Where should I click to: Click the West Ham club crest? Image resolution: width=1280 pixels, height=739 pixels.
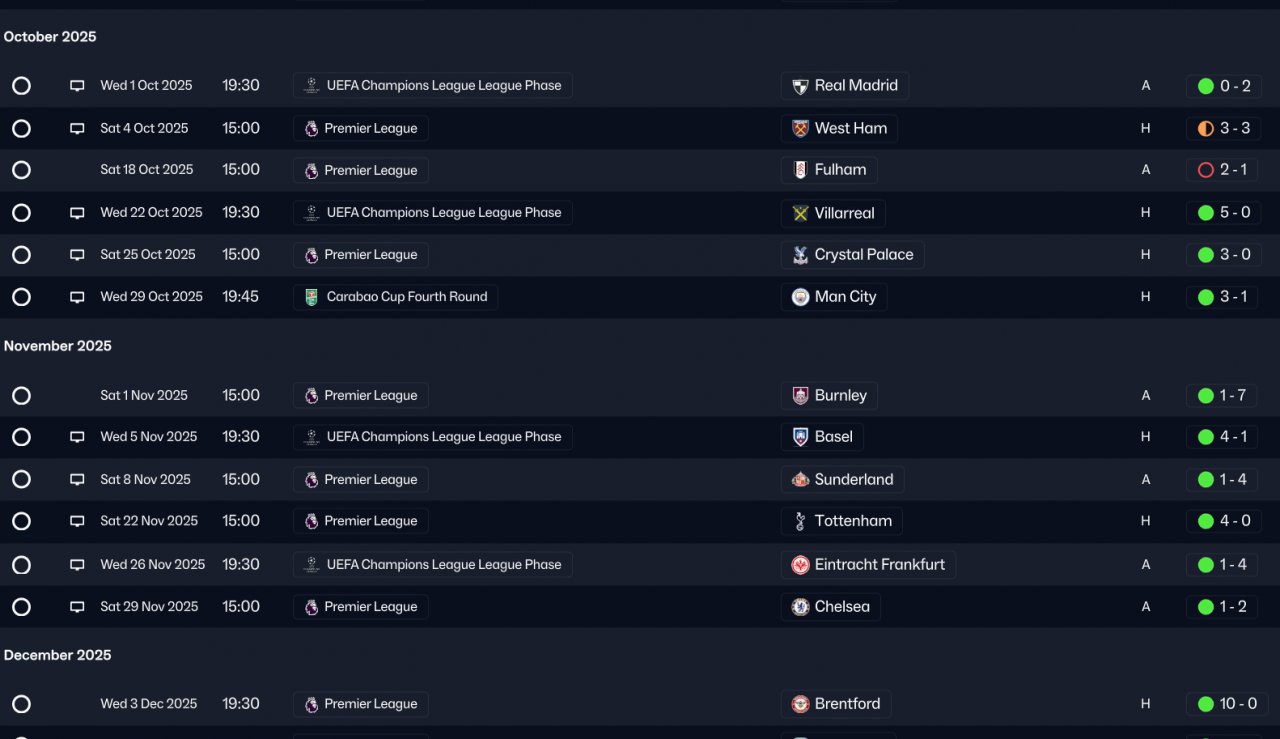(800, 128)
